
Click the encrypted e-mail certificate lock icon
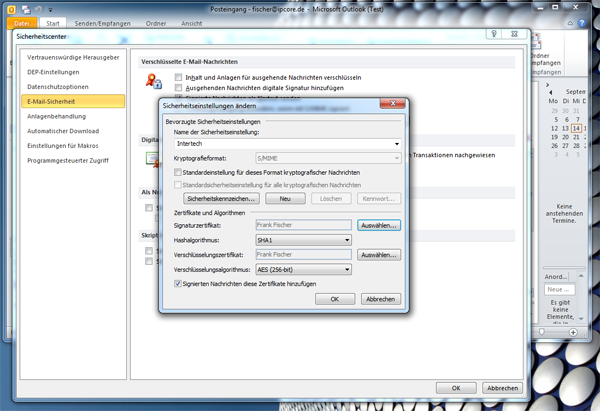[x=154, y=81]
